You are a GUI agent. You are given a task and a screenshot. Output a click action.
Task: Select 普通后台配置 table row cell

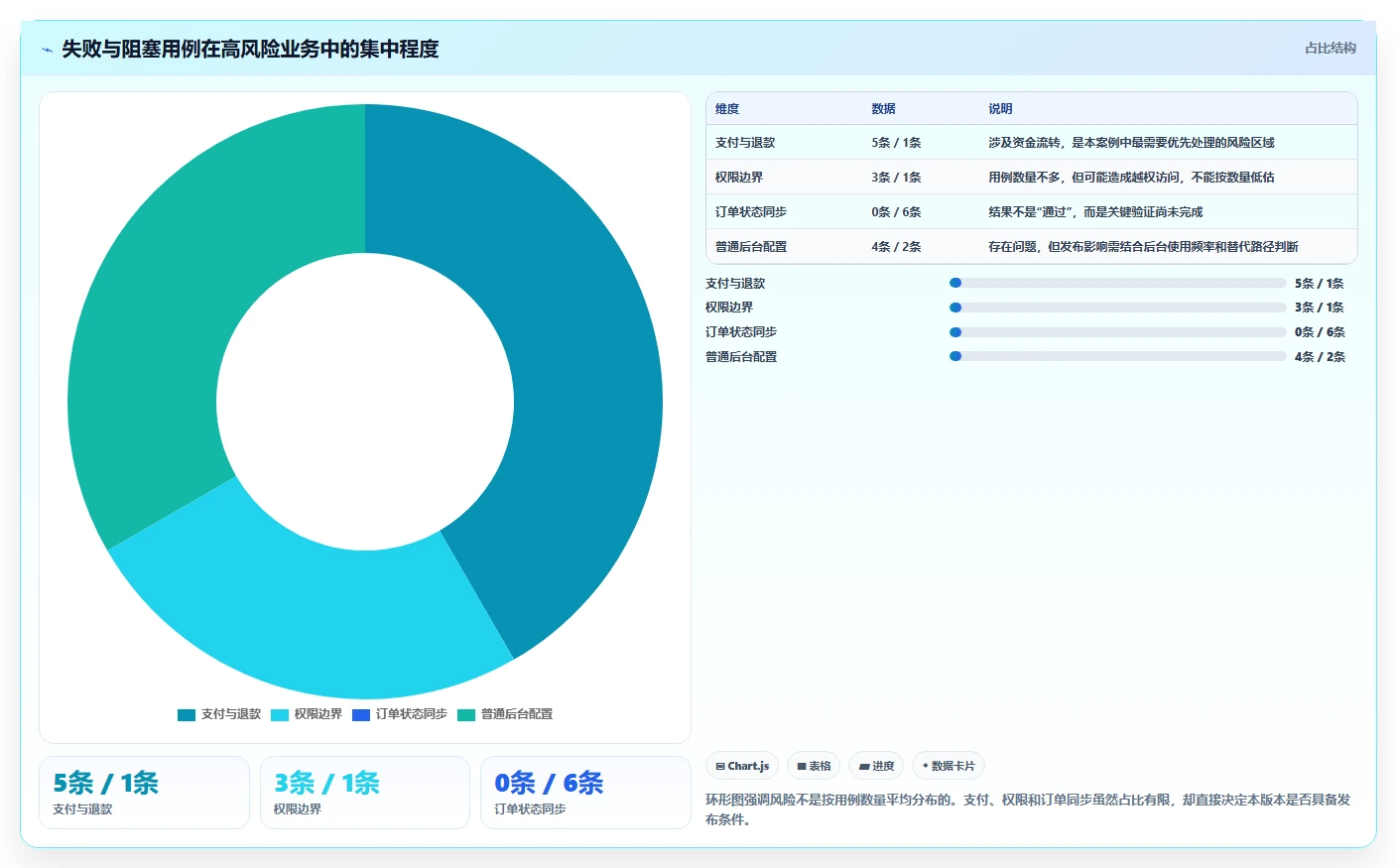pos(751,247)
